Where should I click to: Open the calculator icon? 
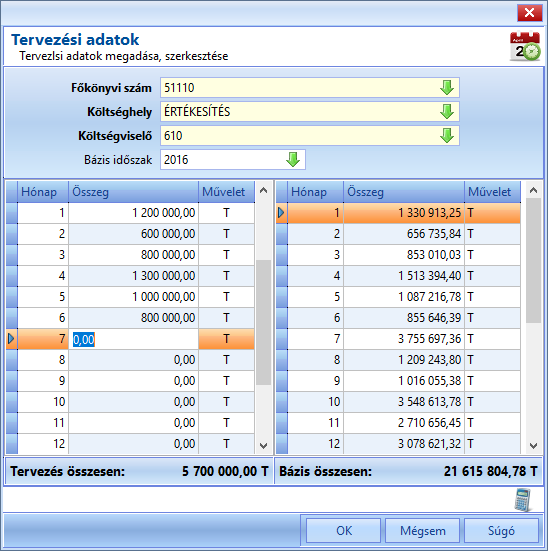(x=523, y=500)
